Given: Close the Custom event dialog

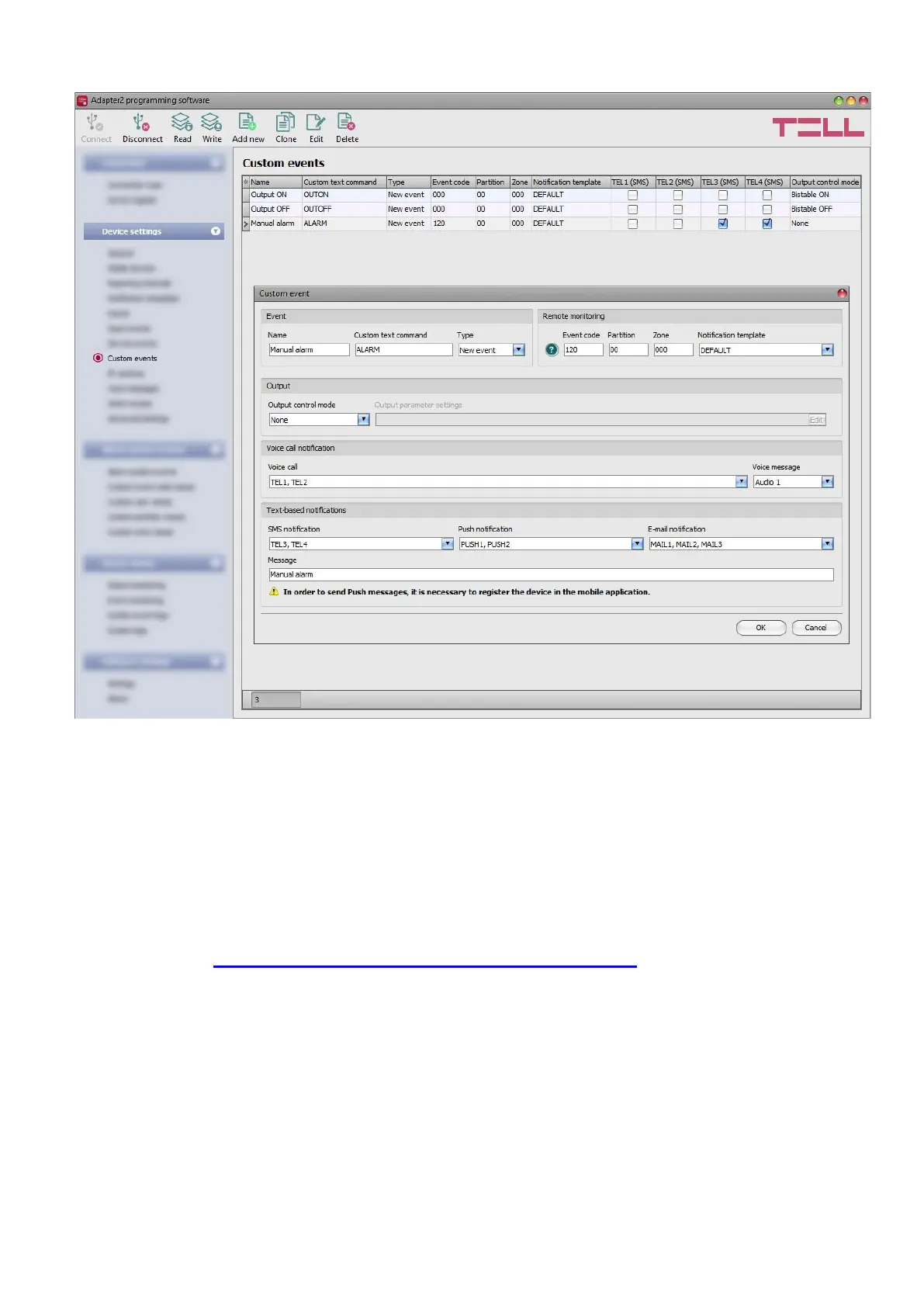Looking at the screenshot, I should [x=842, y=293].
